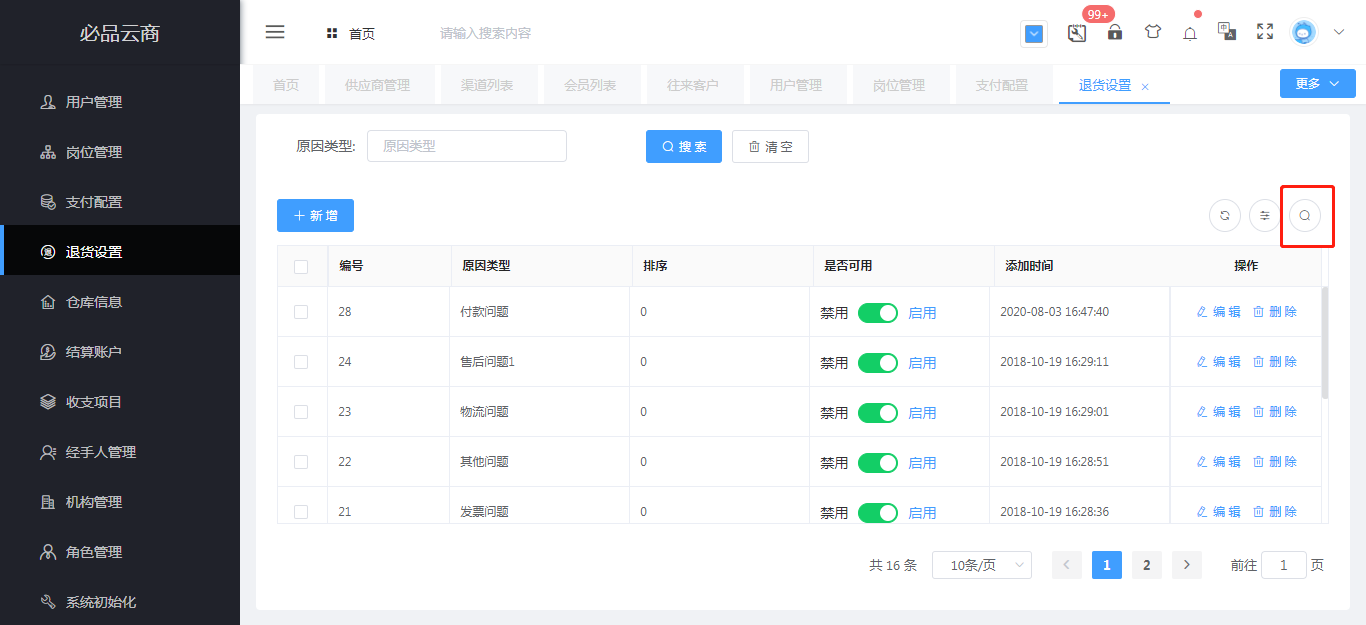Image resolution: width=1366 pixels, height=625 pixels.
Task: Toggle the enable switch for 发票问题
Action: 878,513
